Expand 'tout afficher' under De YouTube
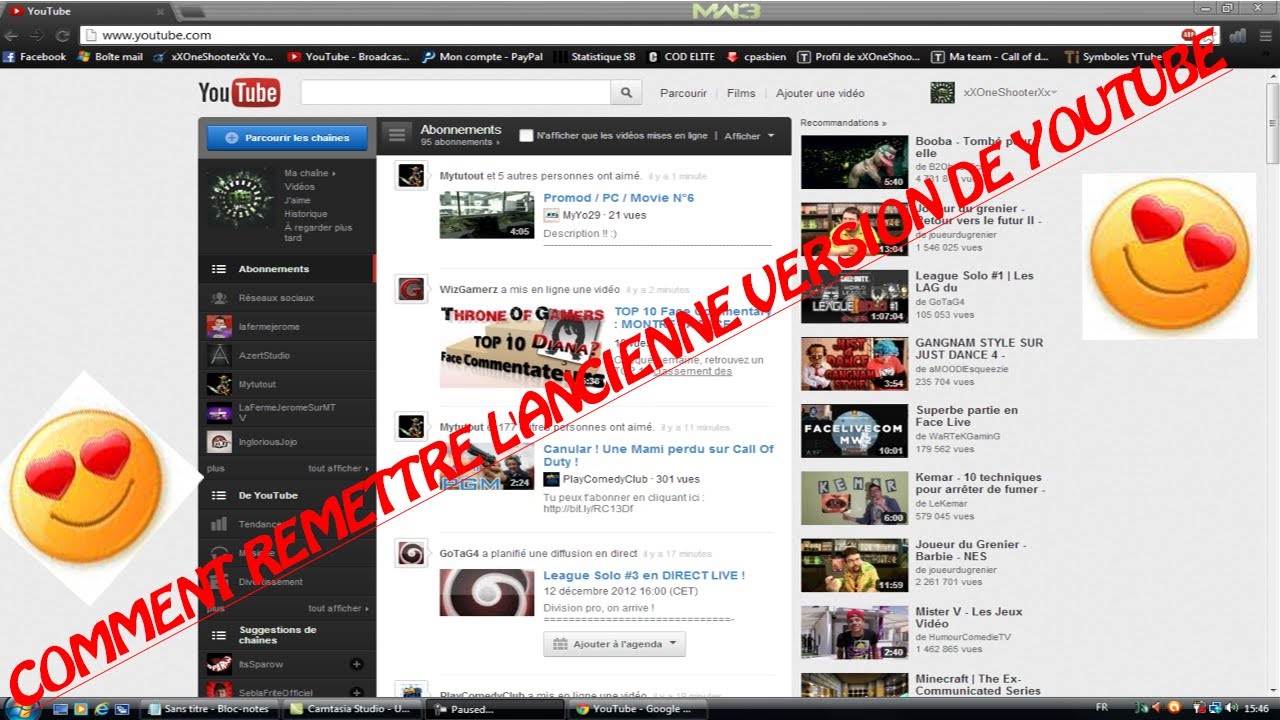The width and height of the screenshot is (1280, 720). coord(337,608)
